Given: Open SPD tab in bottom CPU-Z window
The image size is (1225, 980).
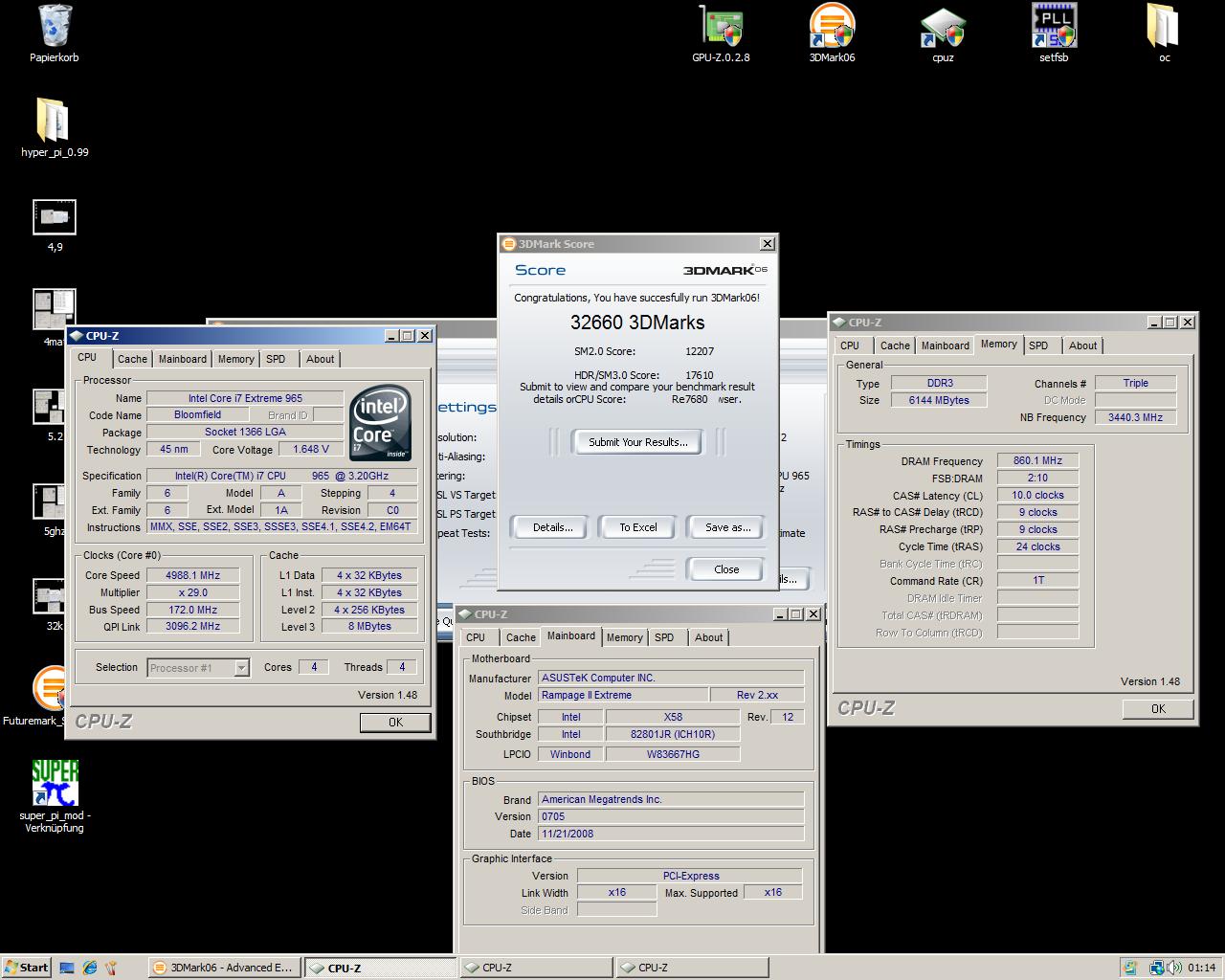Looking at the screenshot, I should [x=664, y=637].
